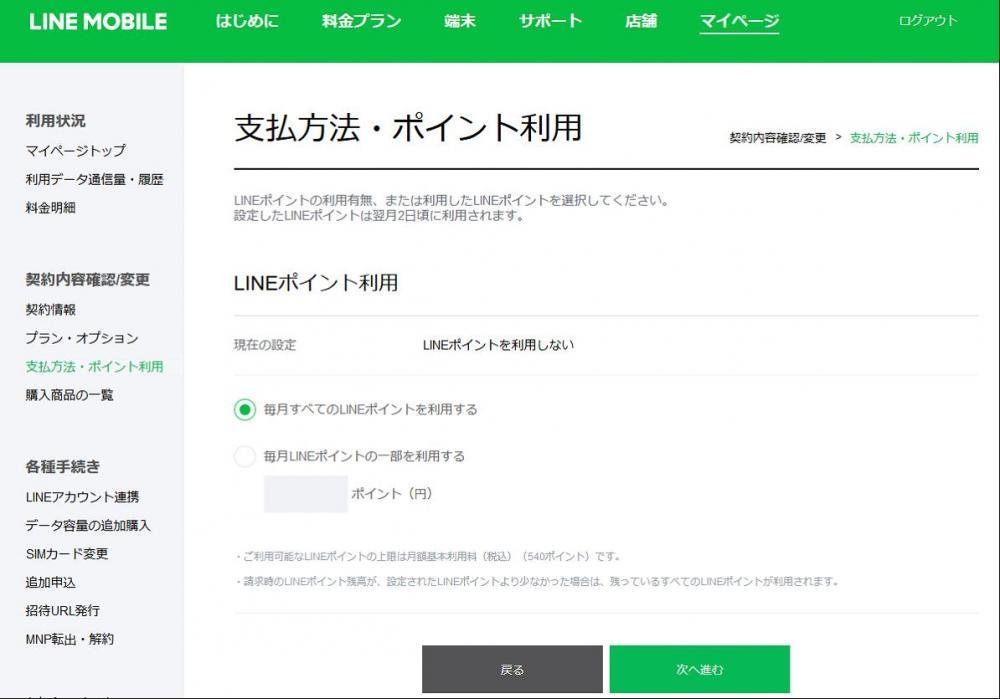1000x699 pixels.
Task: Click the 次へ進む button
Action: tap(700, 669)
